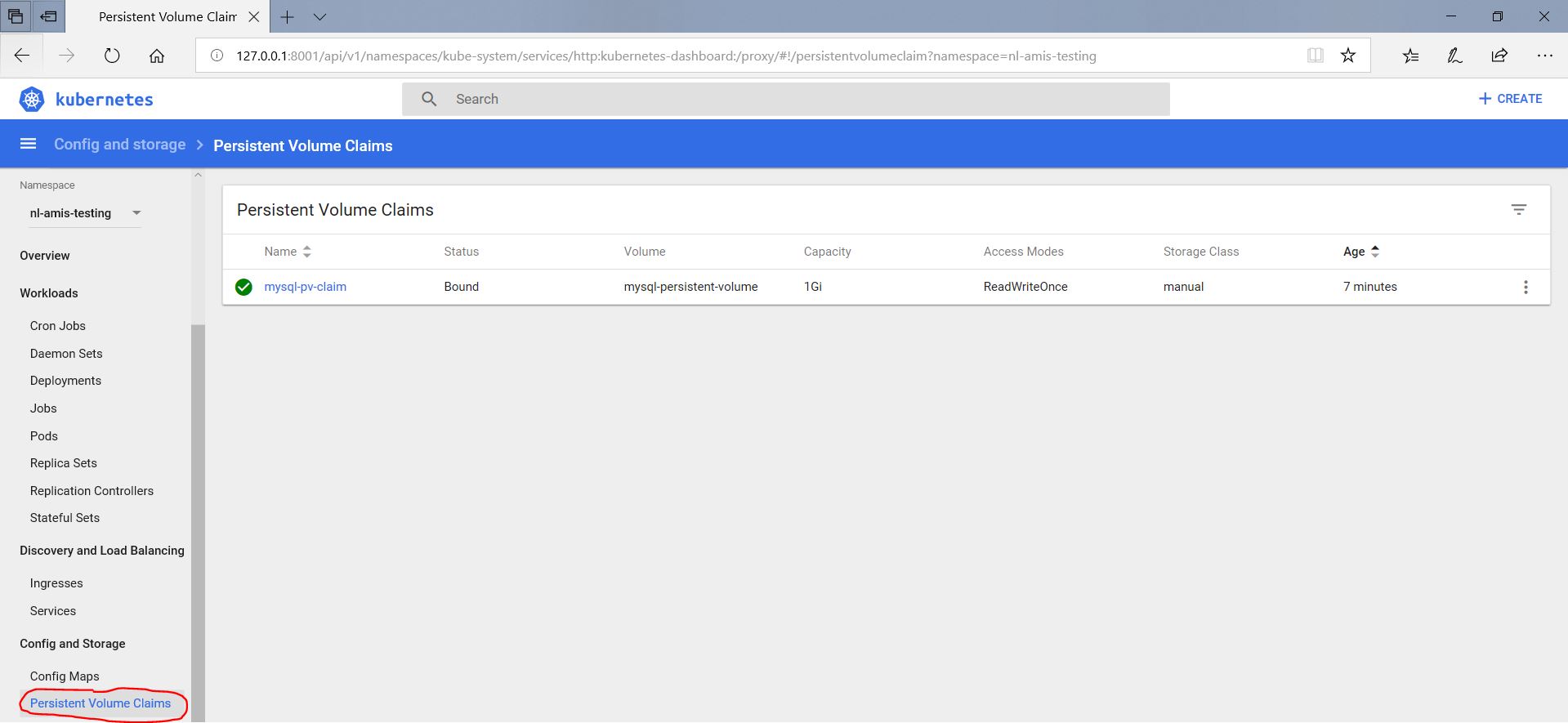Screen dimensions: 1568x723
Task: Click the share page icon
Action: pos(1499,56)
